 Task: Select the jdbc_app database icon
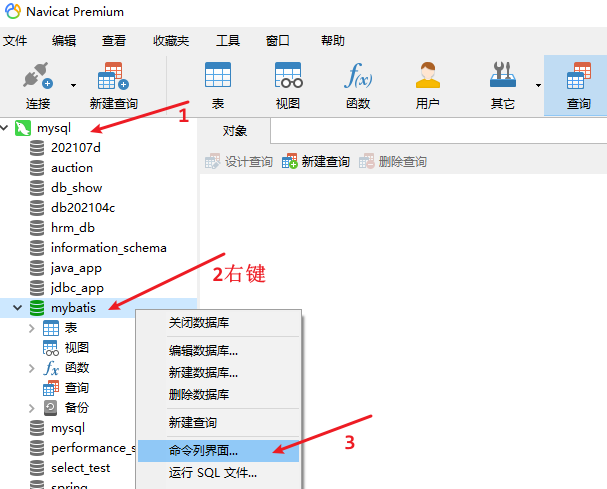[37, 288]
